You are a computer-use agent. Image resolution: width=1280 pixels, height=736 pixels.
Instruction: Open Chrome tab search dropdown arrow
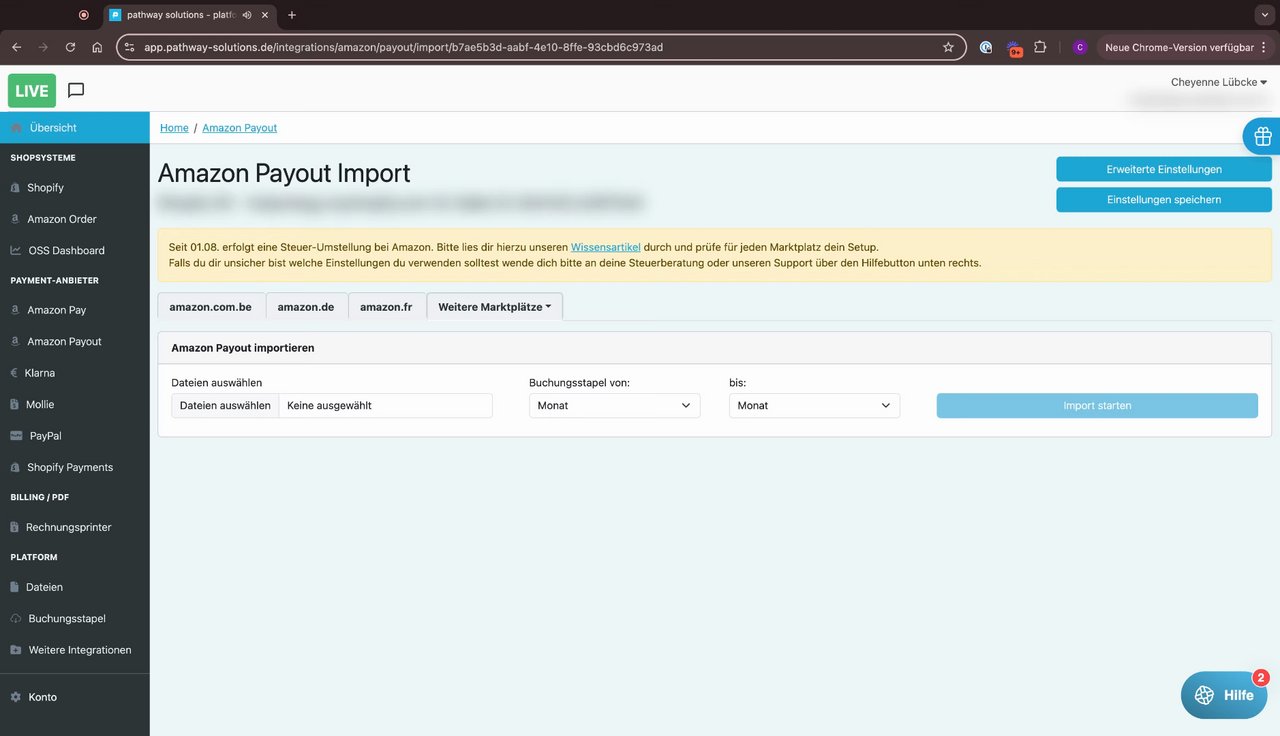point(1265,15)
